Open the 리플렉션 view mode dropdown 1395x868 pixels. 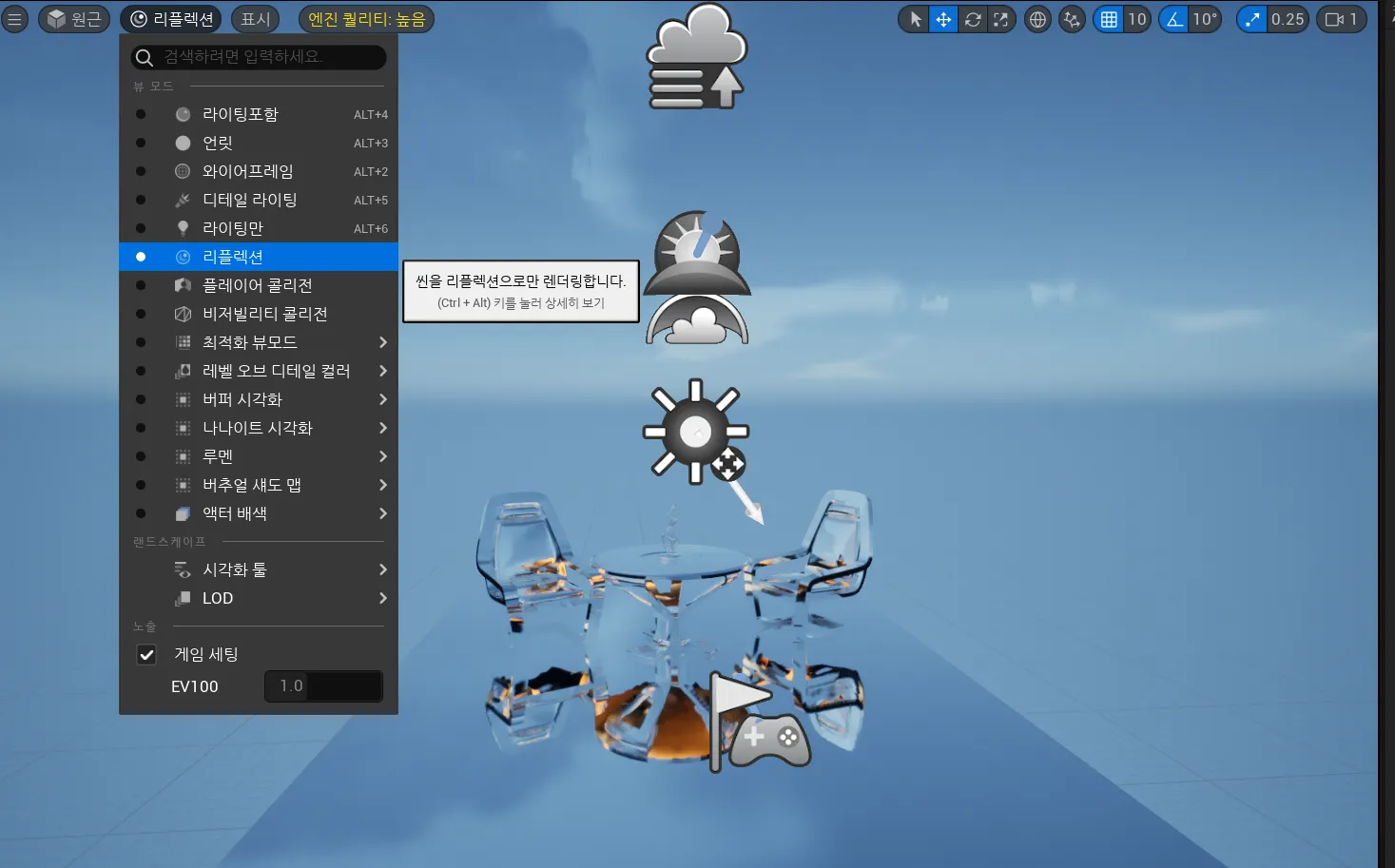click(x=172, y=19)
